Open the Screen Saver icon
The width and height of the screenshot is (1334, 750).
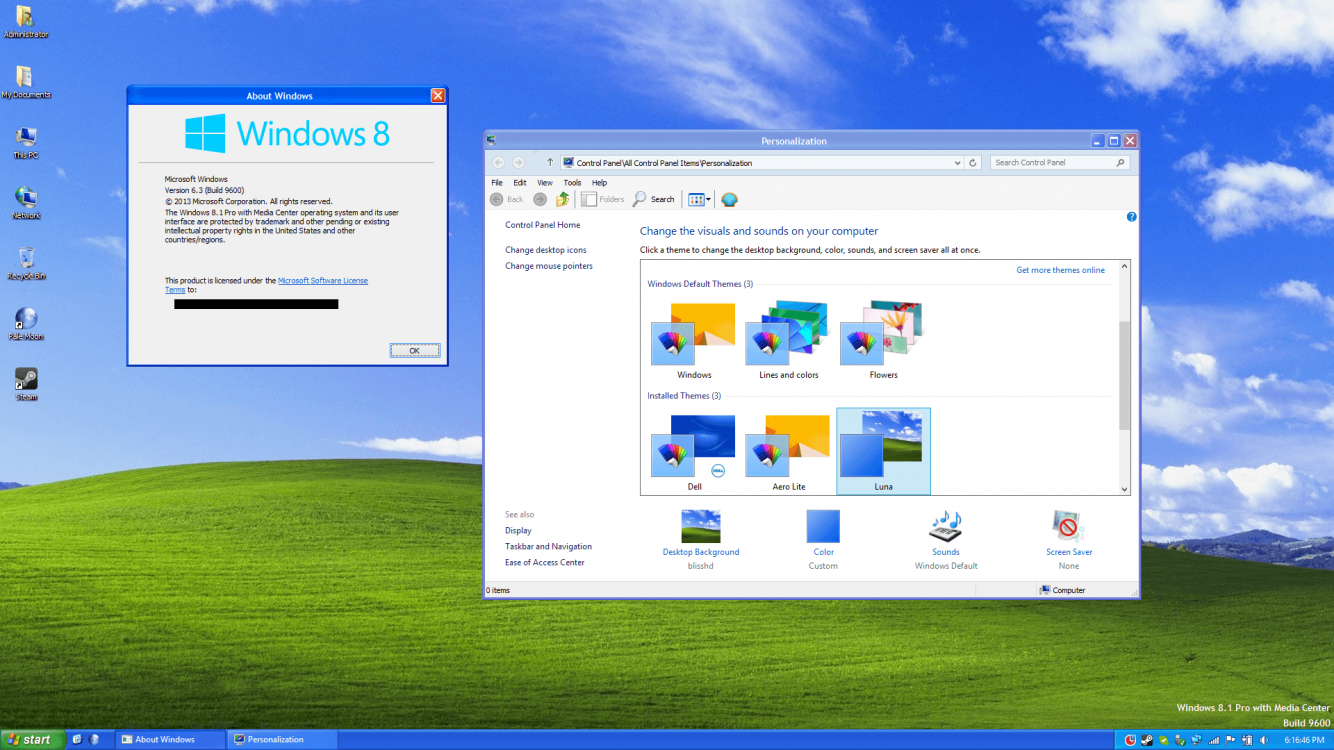tap(1068, 526)
